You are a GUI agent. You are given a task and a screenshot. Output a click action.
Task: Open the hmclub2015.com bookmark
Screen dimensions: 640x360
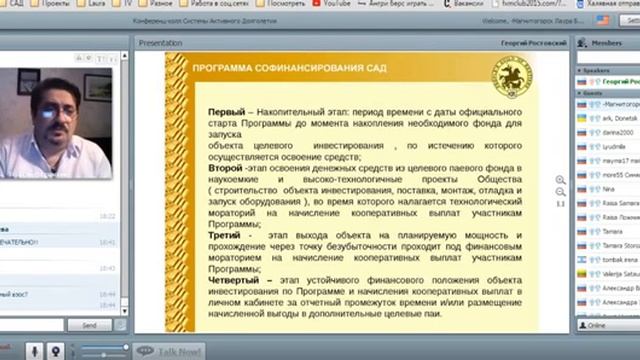pos(529,4)
